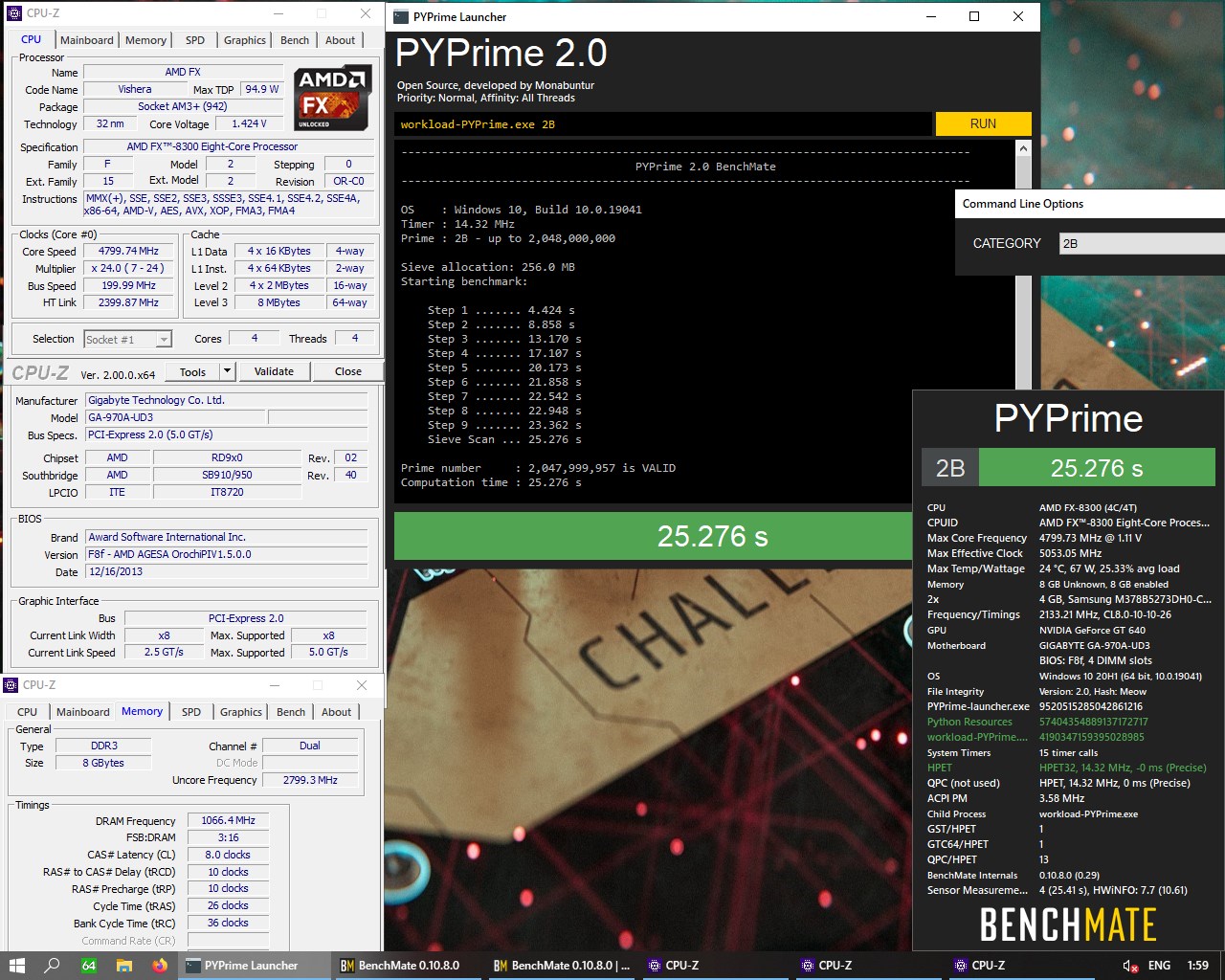
Task: Click the HT Link value 2399.87 MHz
Action: click(x=128, y=302)
